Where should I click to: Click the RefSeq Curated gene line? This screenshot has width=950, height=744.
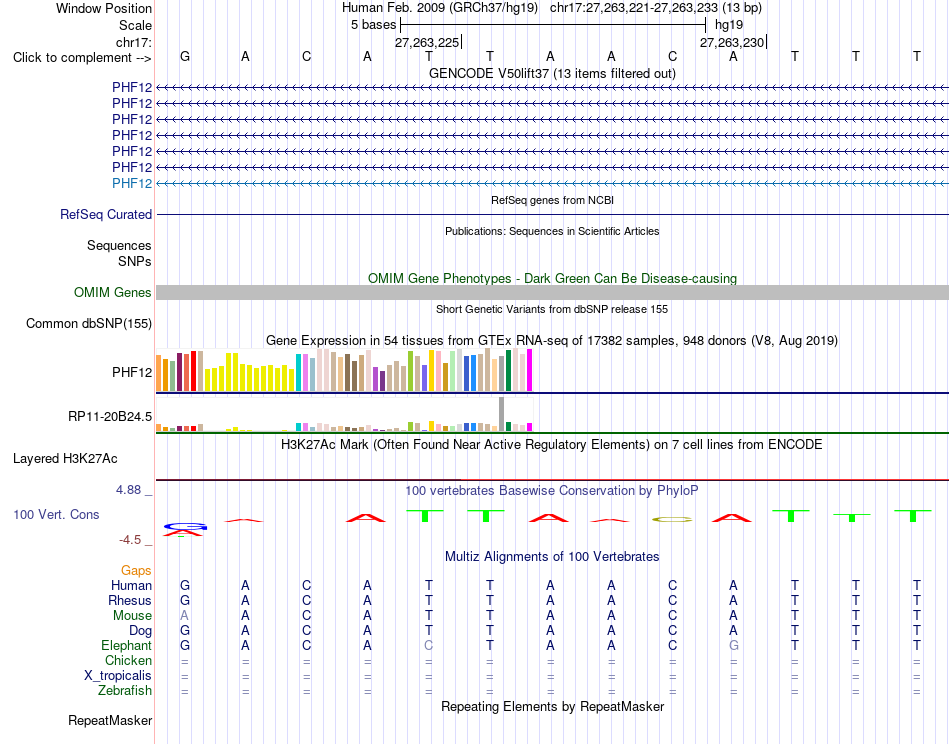point(552,214)
